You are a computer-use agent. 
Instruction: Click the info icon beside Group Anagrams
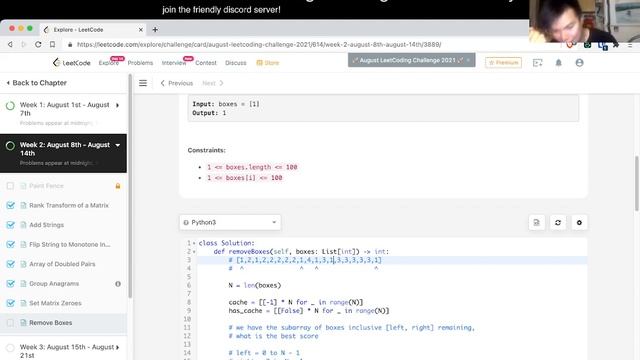click(118, 284)
